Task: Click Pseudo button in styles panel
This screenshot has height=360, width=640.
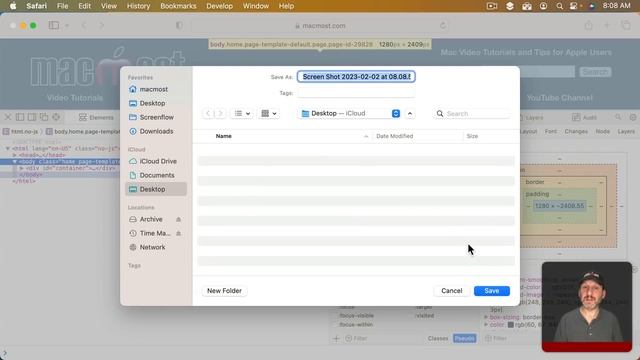Action: (x=464, y=338)
